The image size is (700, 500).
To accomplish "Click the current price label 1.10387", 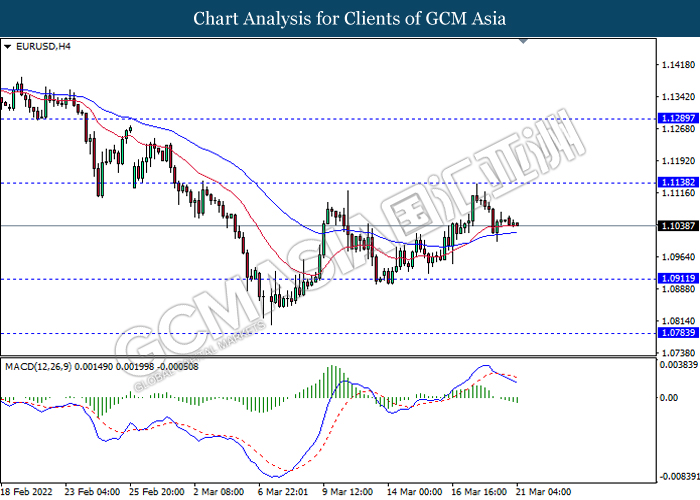I will [x=678, y=226].
